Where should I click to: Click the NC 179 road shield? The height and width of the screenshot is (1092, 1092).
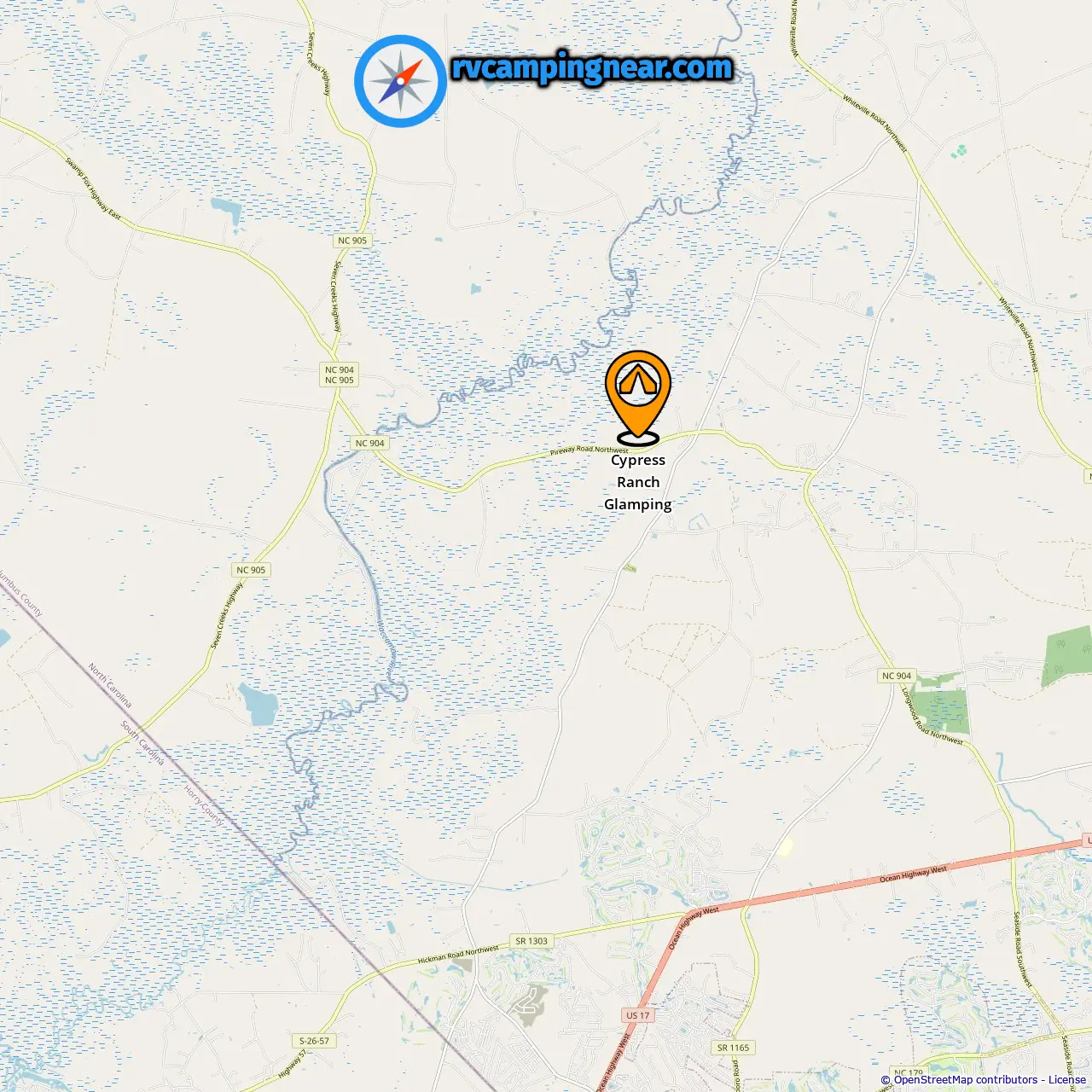[x=909, y=1073]
